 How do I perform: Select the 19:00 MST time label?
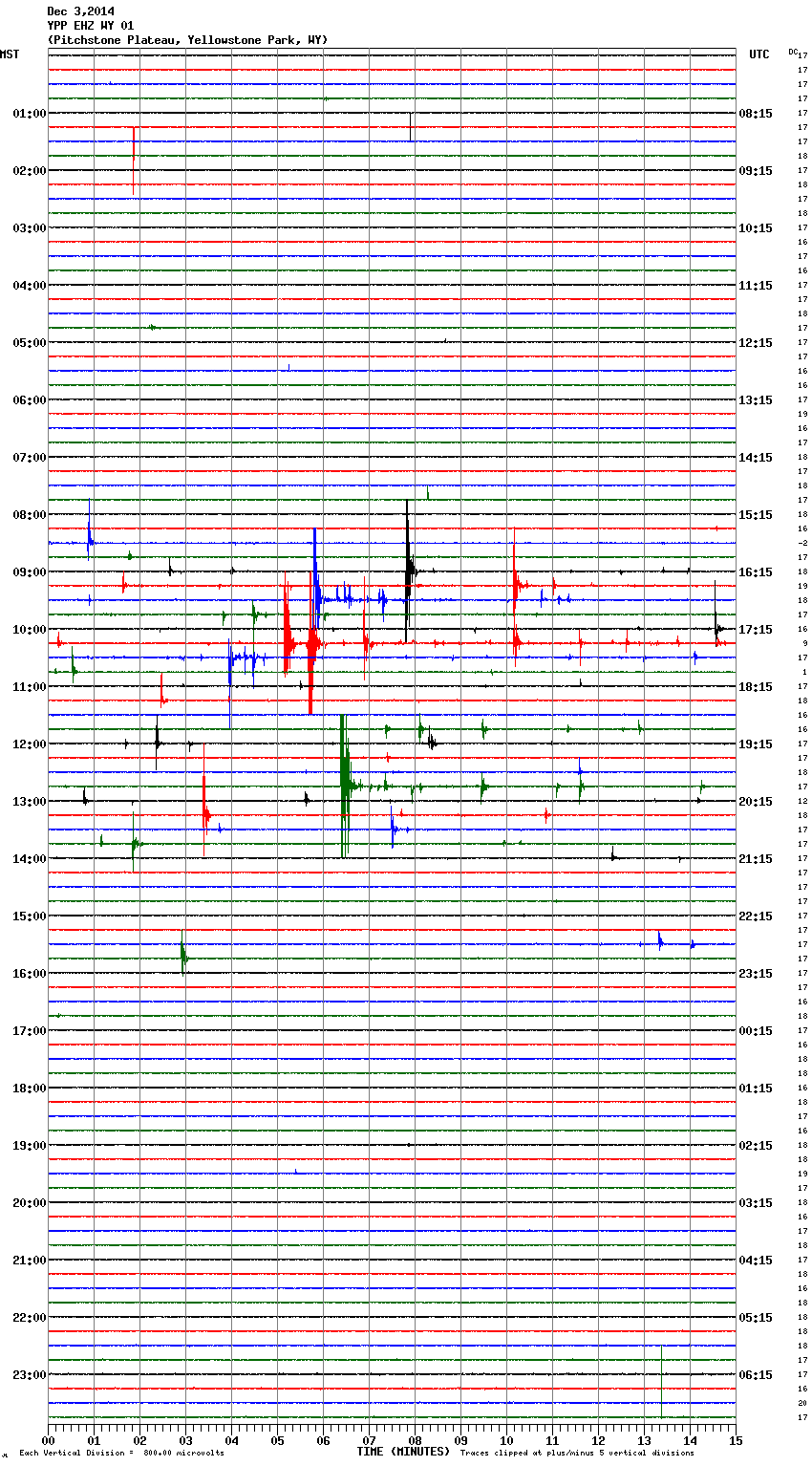click(x=30, y=1146)
